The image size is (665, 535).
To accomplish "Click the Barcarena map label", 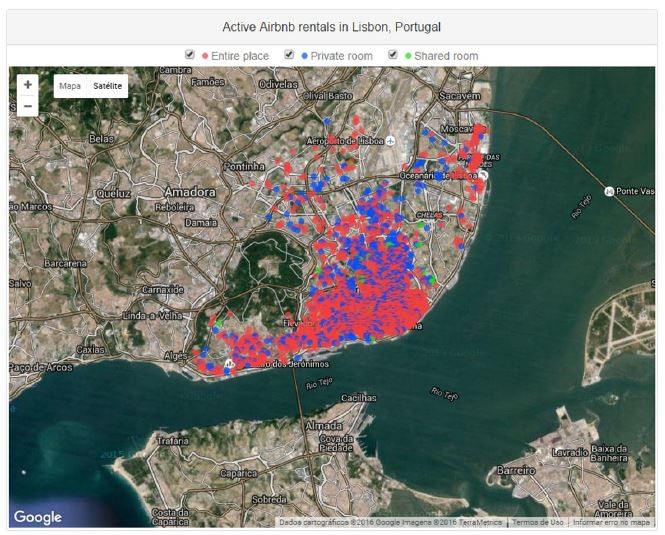I will (65, 263).
